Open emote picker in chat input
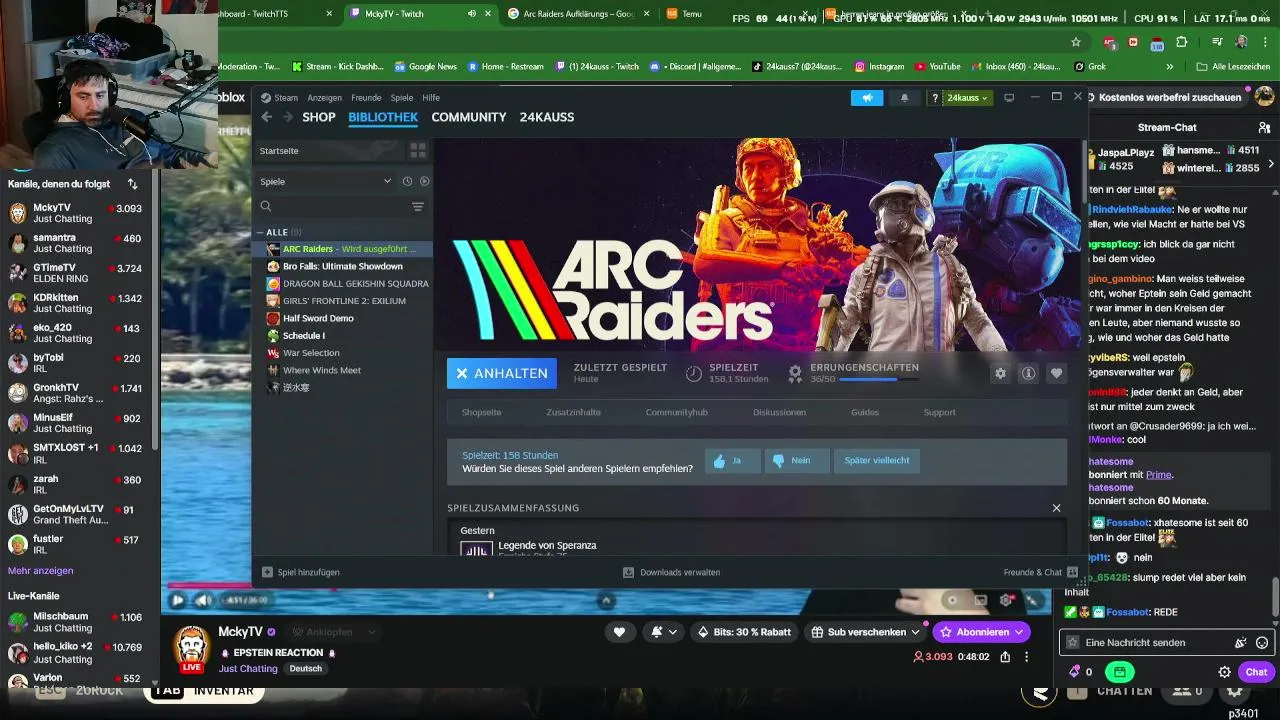Viewport: 1280px width, 720px height. coord(1262,643)
